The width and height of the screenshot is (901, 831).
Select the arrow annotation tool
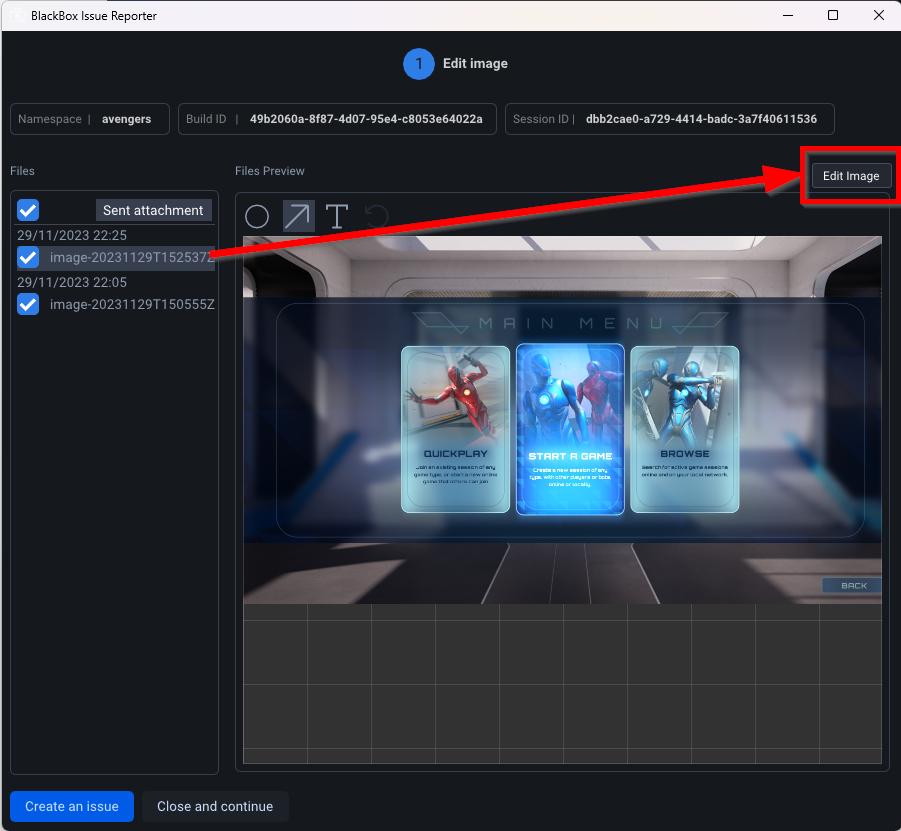tap(298, 216)
